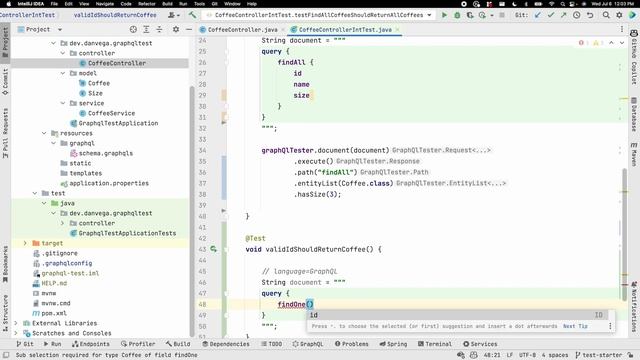Click test-starter git branch widget

click(x=598, y=355)
